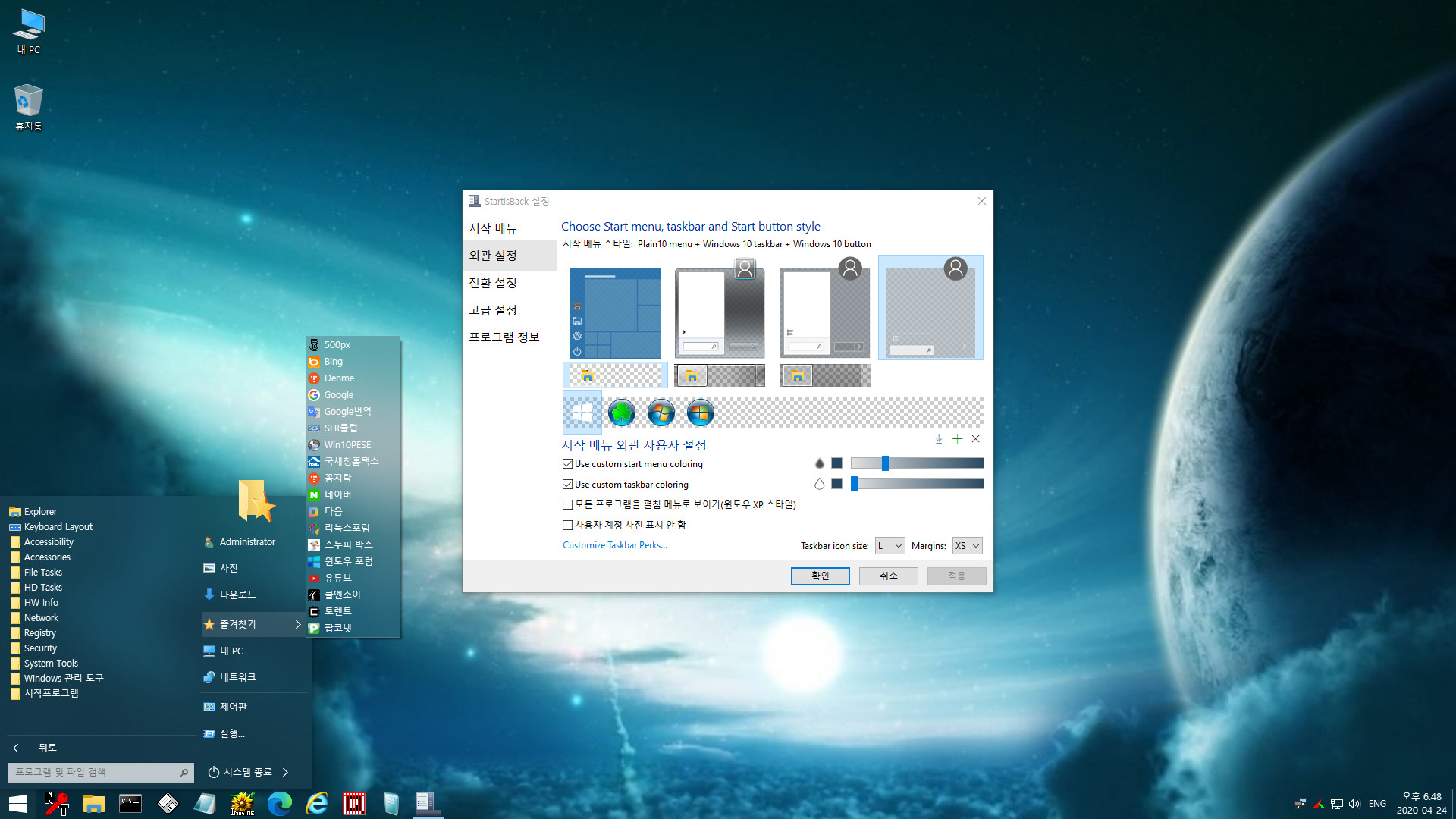Open Google in favorites list
The height and width of the screenshot is (819, 1456).
pyautogui.click(x=353, y=395)
